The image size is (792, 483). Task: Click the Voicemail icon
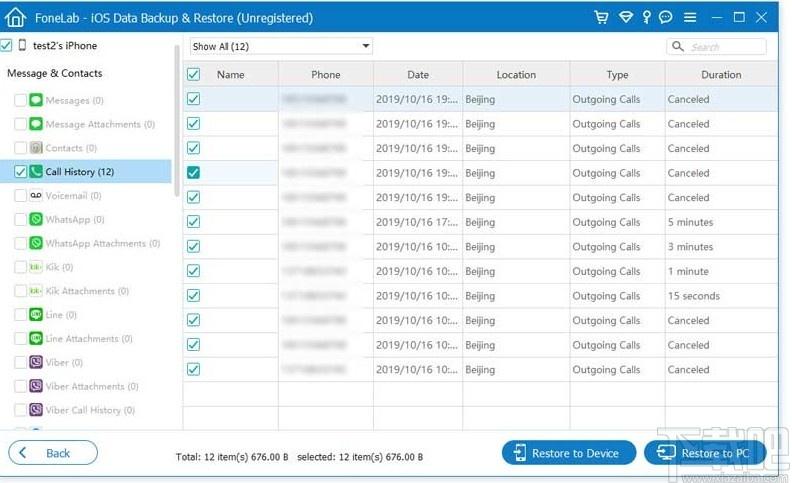click(36, 195)
